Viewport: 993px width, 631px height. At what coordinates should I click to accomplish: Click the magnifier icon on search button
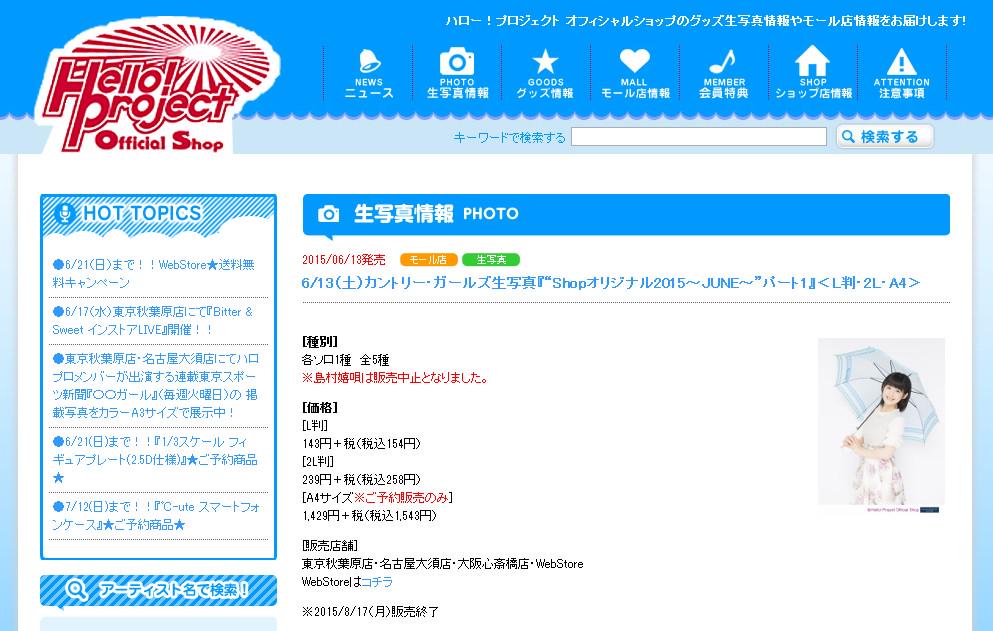pyautogui.click(x=849, y=136)
